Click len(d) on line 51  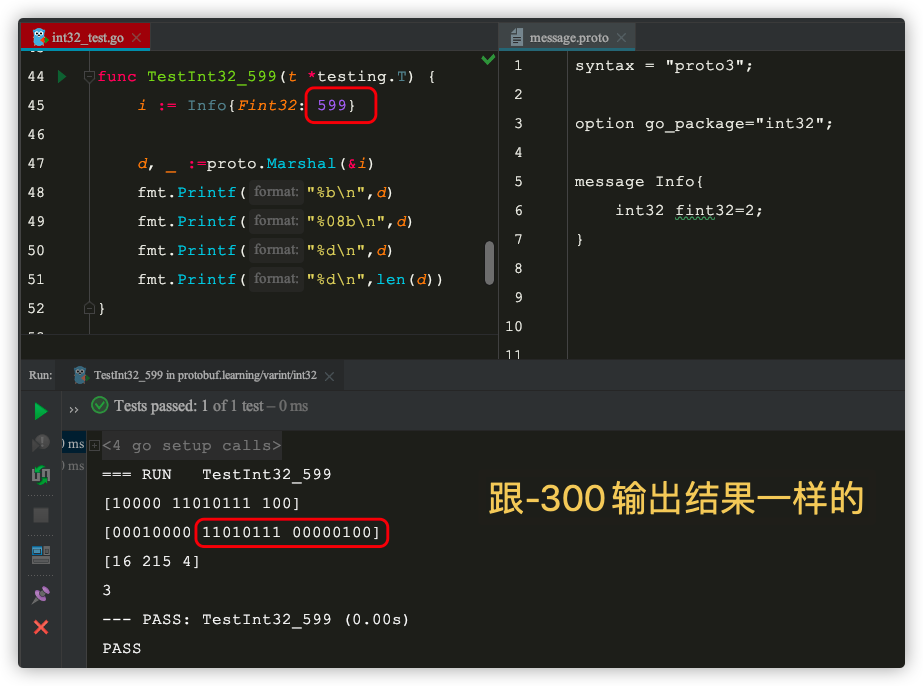click(404, 279)
